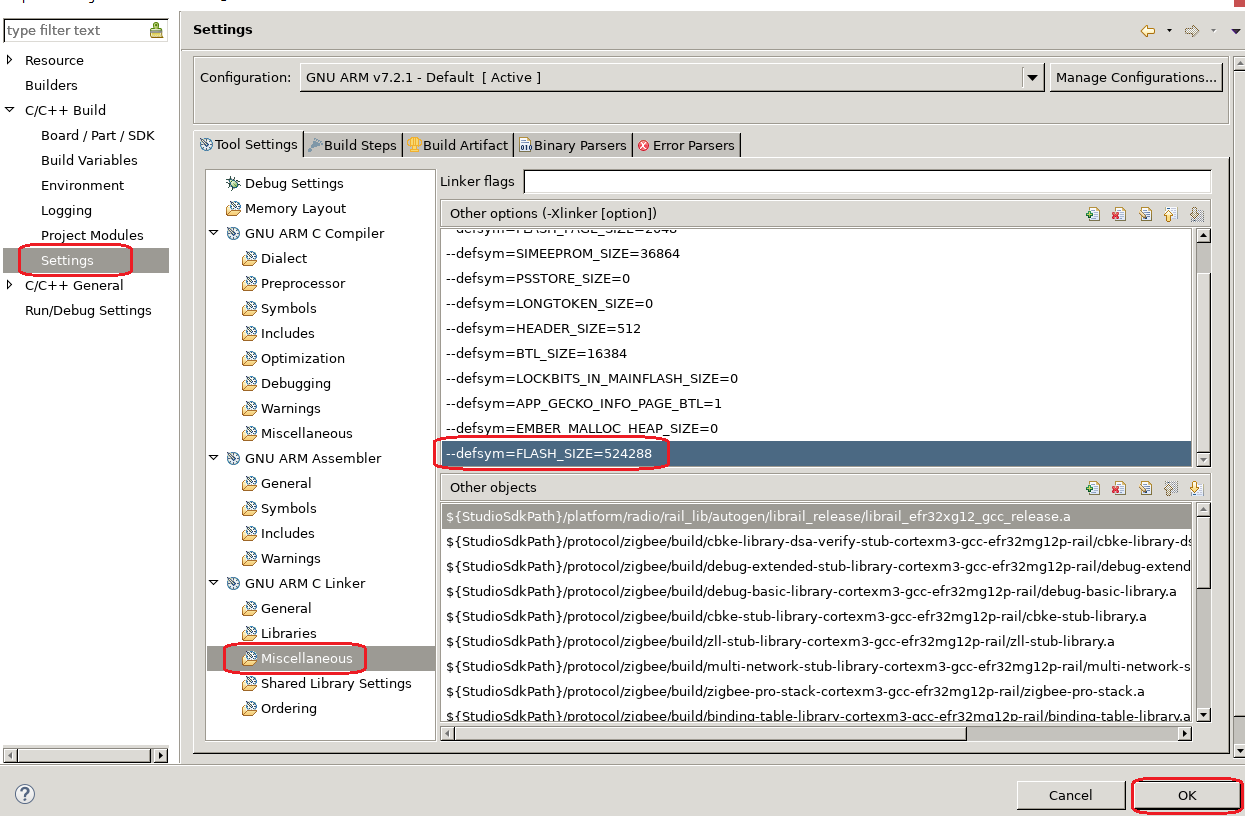Screen dimensions: 1245x816
Task: Open the view menu triangle in header
Action: pyautogui.click(x=1236, y=31)
